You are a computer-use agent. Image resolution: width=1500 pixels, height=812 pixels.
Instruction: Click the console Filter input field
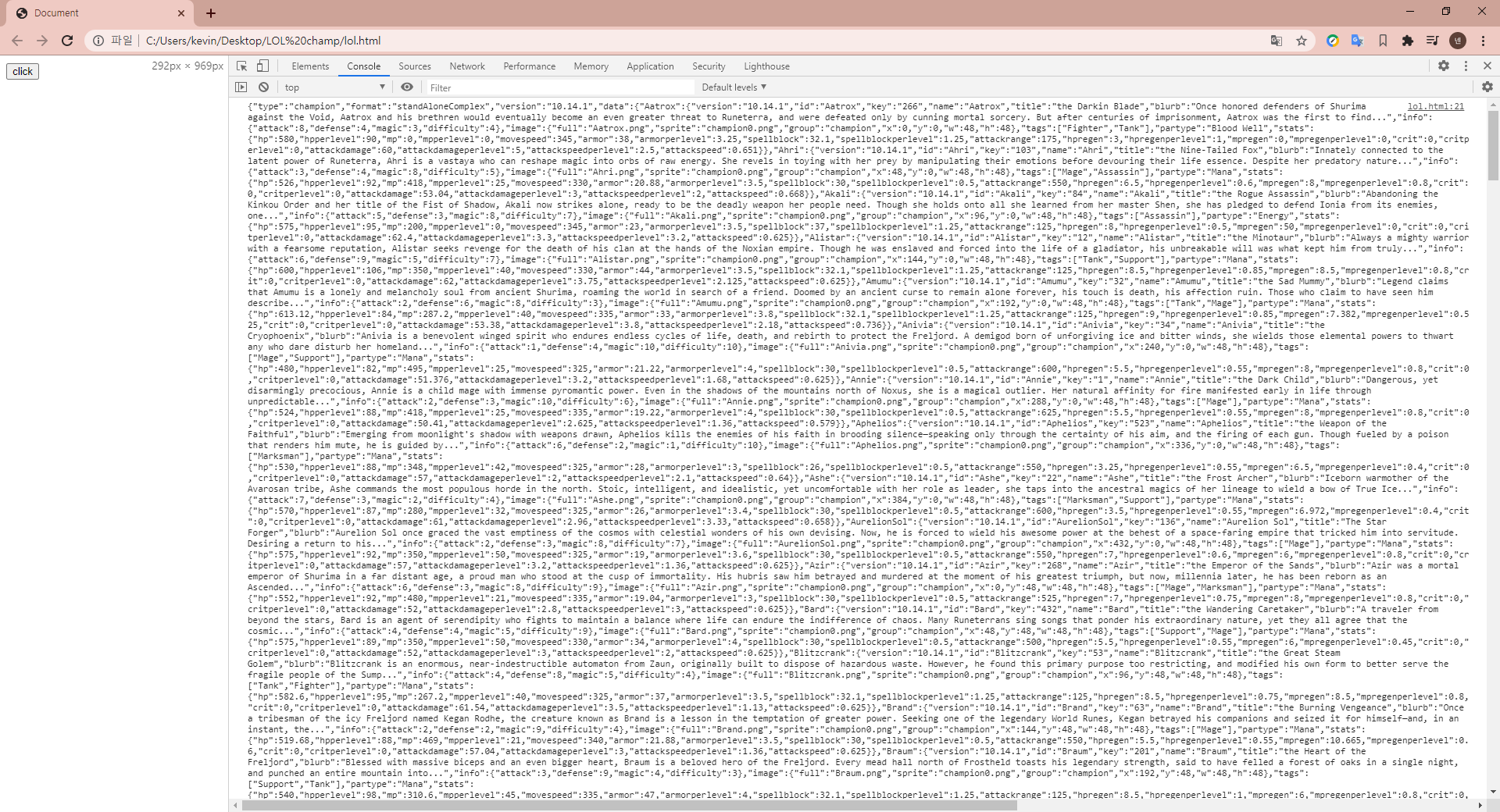click(559, 87)
